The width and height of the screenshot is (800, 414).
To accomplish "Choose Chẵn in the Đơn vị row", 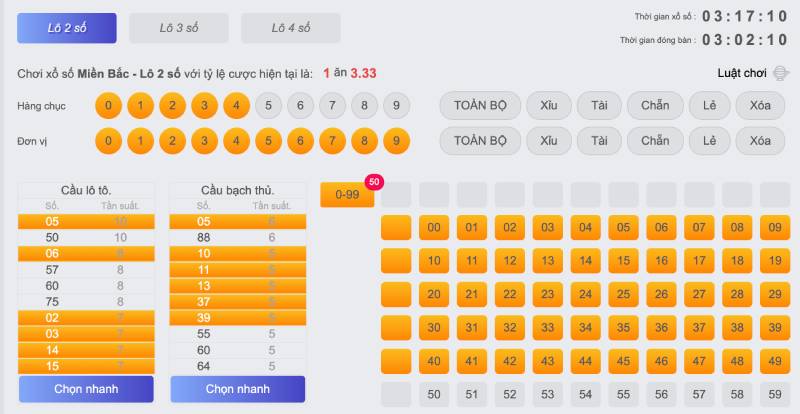I will point(655,141).
